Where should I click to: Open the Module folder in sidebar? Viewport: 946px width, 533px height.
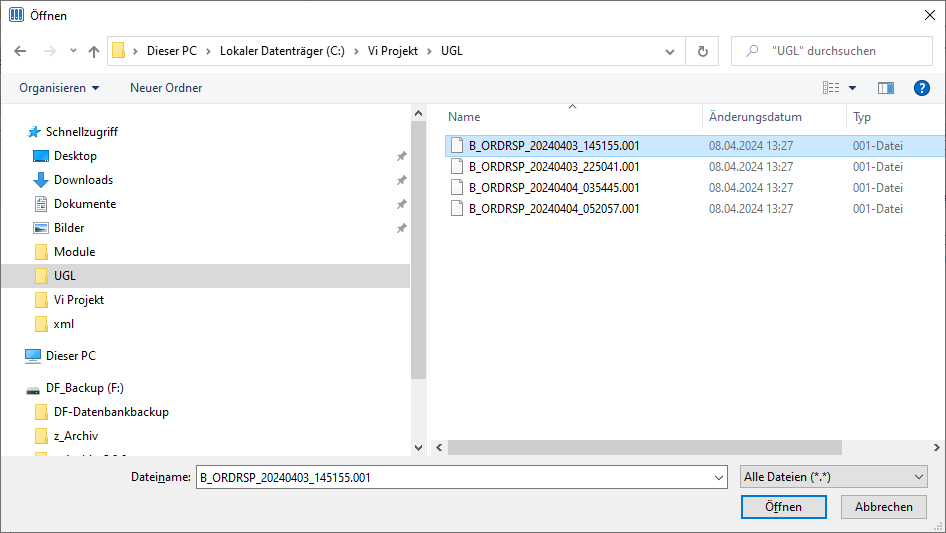74,252
